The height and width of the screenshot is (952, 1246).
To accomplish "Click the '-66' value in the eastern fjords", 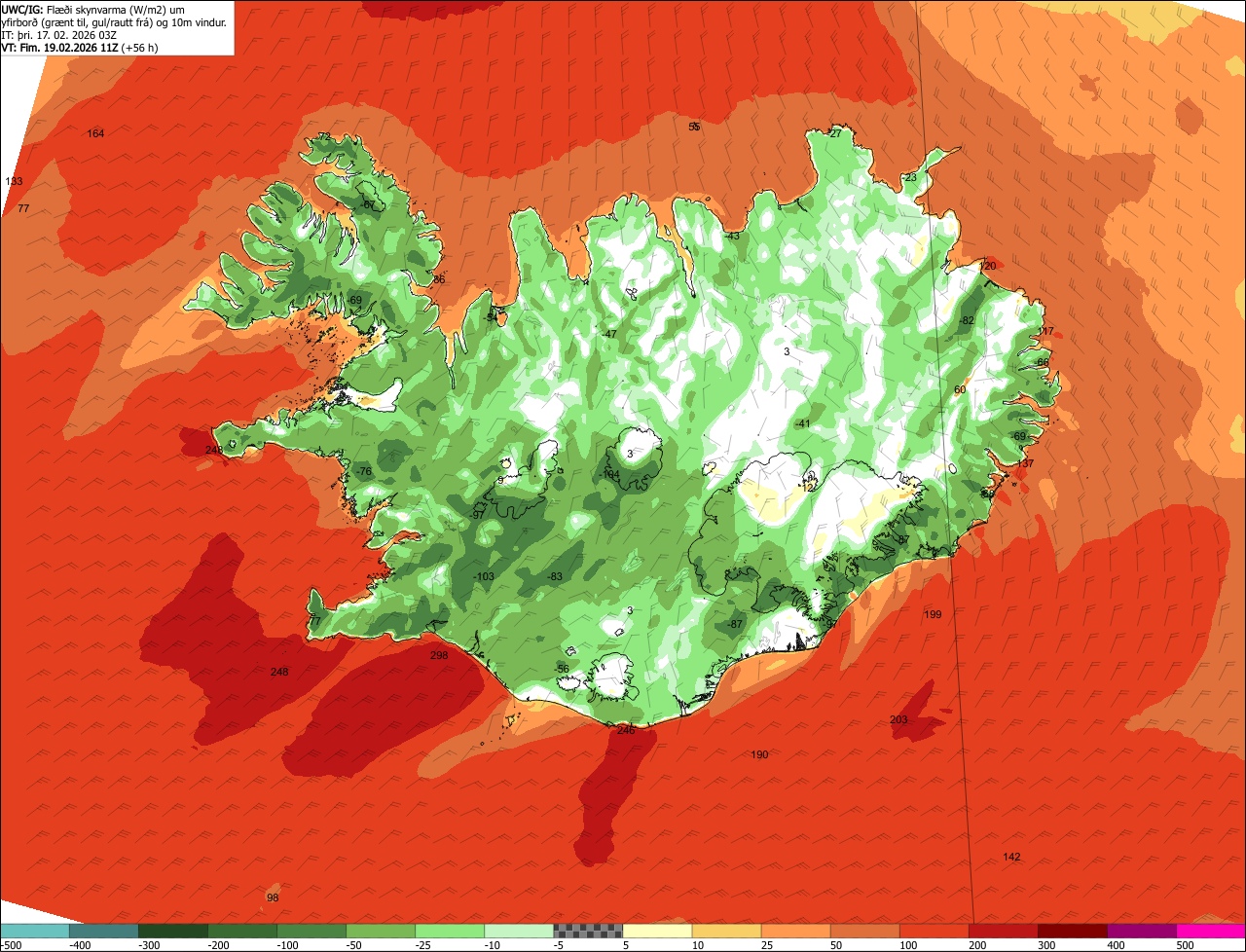I will 1042,362.
